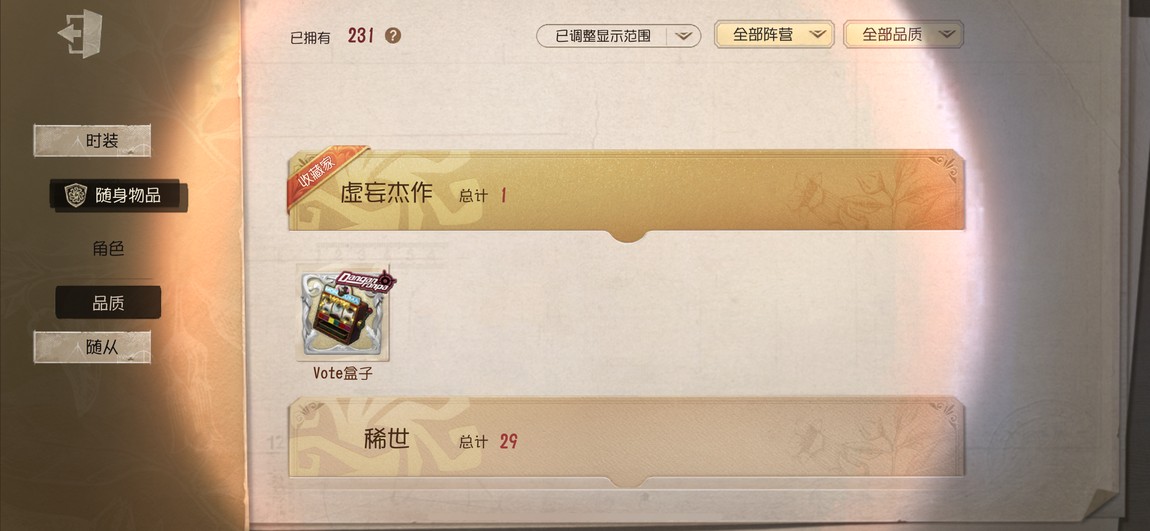The image size is (1150, 531).
Task: Switch to the 随从 tab
Action: [92, 347]
